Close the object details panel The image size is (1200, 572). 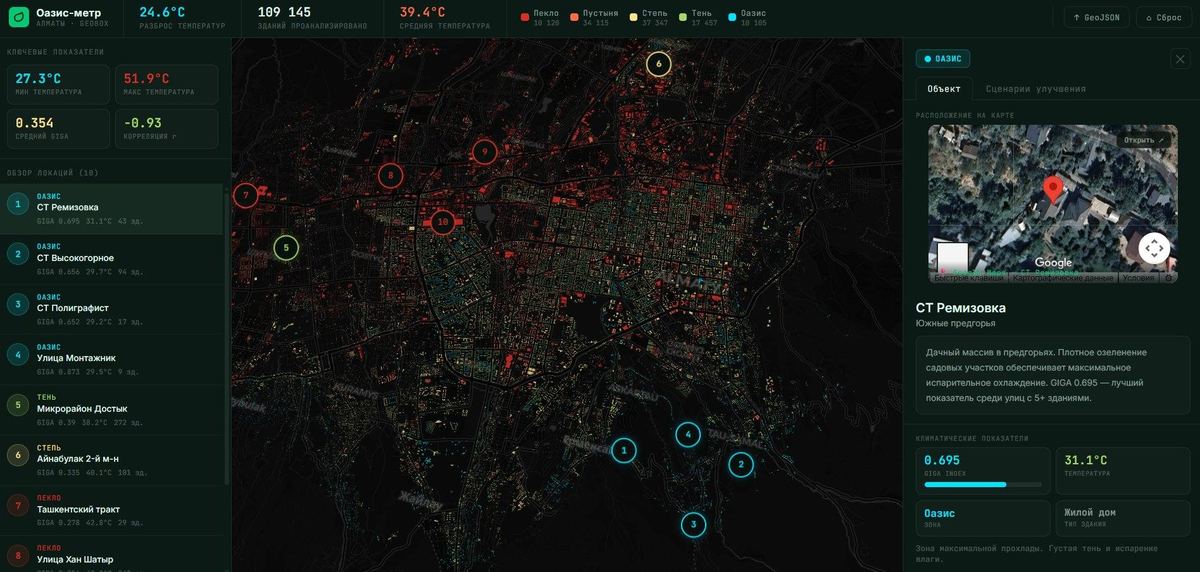1180,59
